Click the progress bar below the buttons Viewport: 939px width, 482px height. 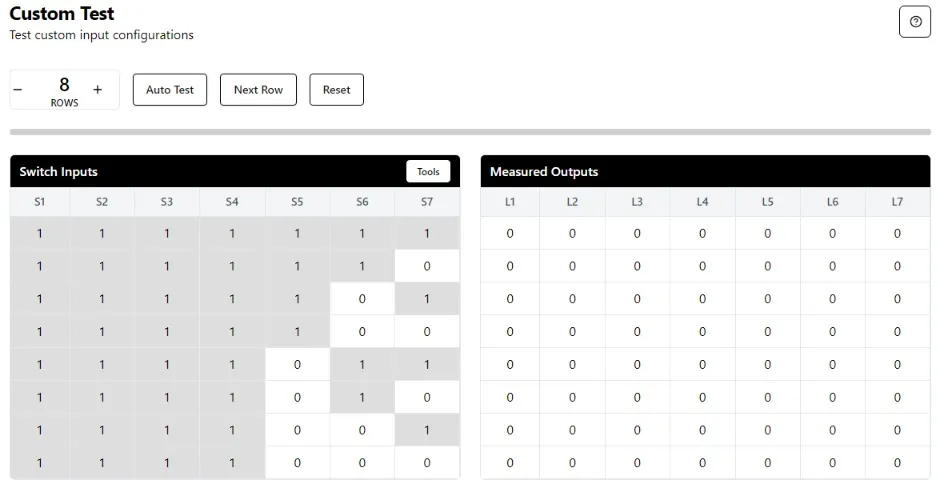click(469, 132)
